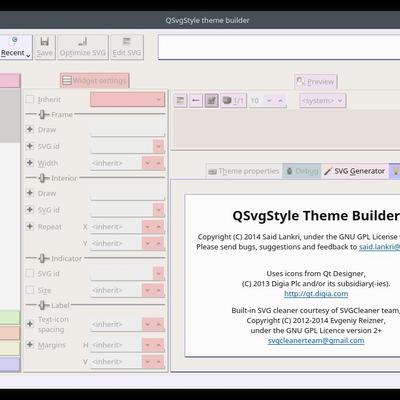Click the Margins V up arrow
The height and width of the screenshot is (400, 400).
pyautogui.click(x=159, y=362)
